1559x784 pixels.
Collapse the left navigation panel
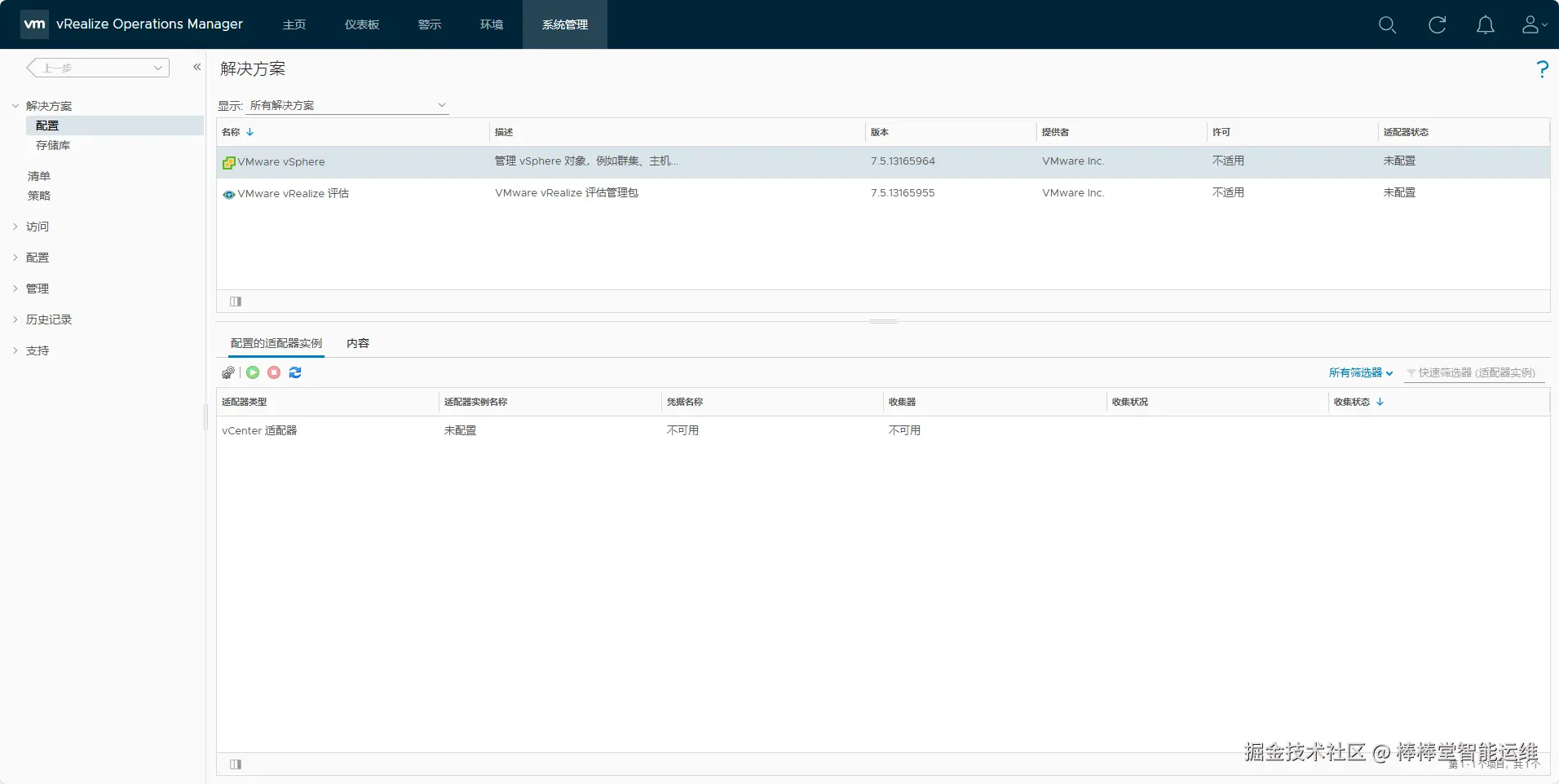[197, 67]
